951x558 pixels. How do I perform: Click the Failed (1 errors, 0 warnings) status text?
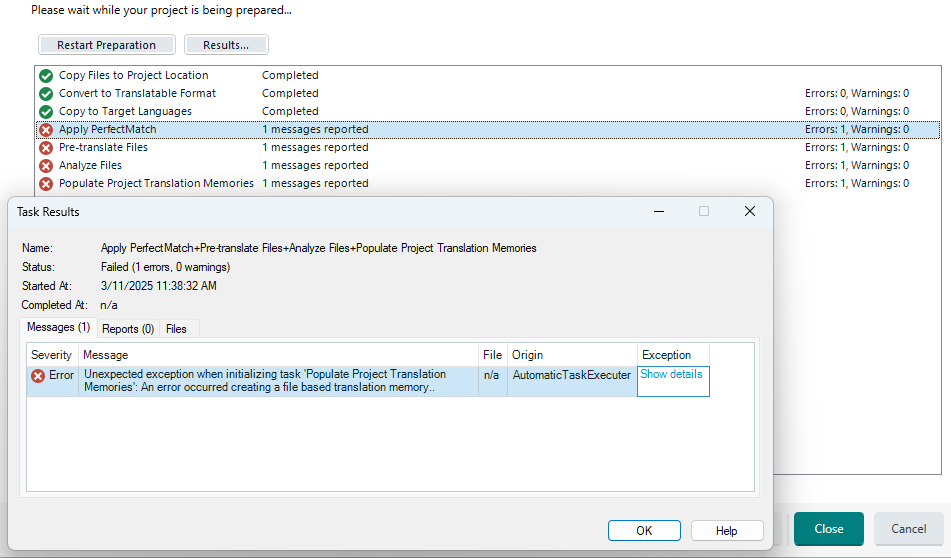pos(166,267)
